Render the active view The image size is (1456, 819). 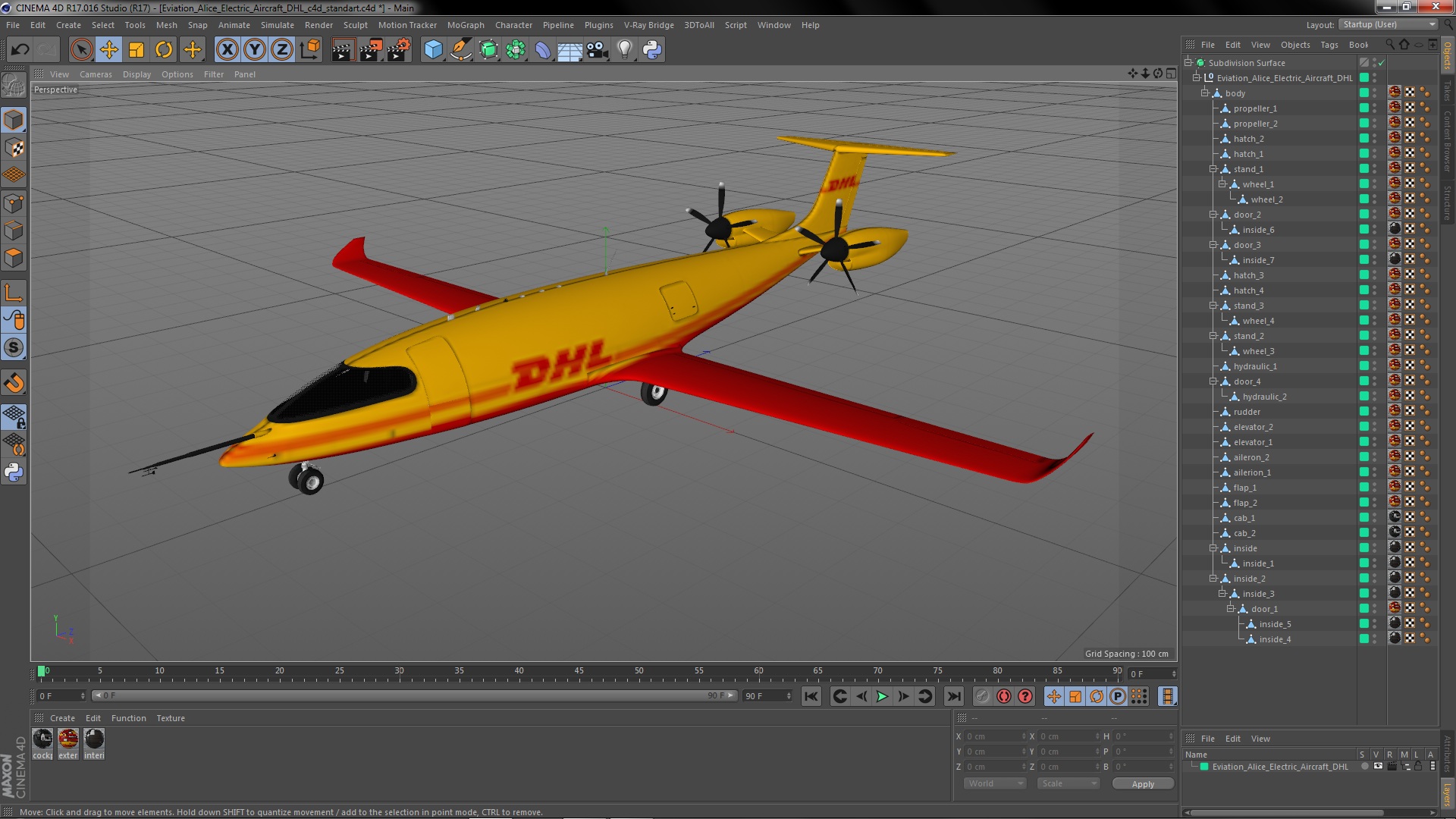pyautogui.click(x=343, y=50)
